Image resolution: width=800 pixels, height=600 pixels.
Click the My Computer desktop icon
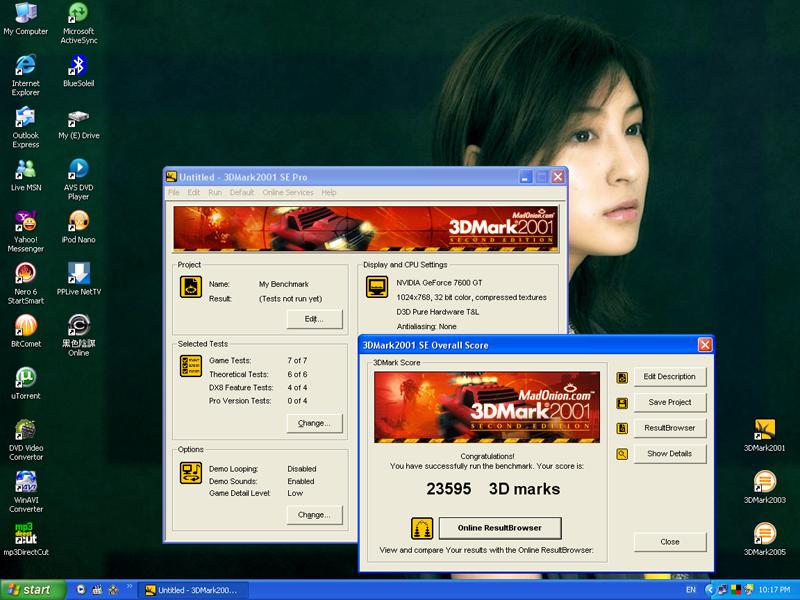(26, 19)
